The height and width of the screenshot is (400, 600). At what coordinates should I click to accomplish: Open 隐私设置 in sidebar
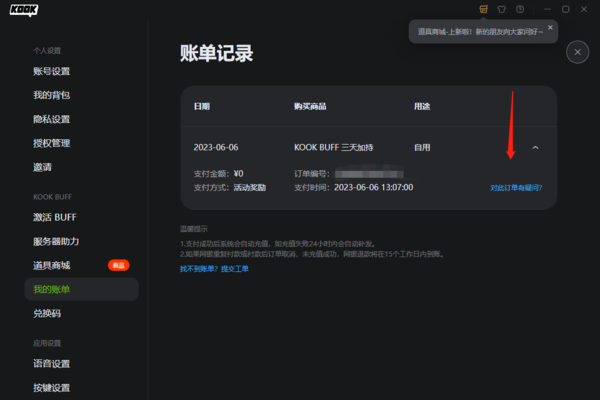52,119
